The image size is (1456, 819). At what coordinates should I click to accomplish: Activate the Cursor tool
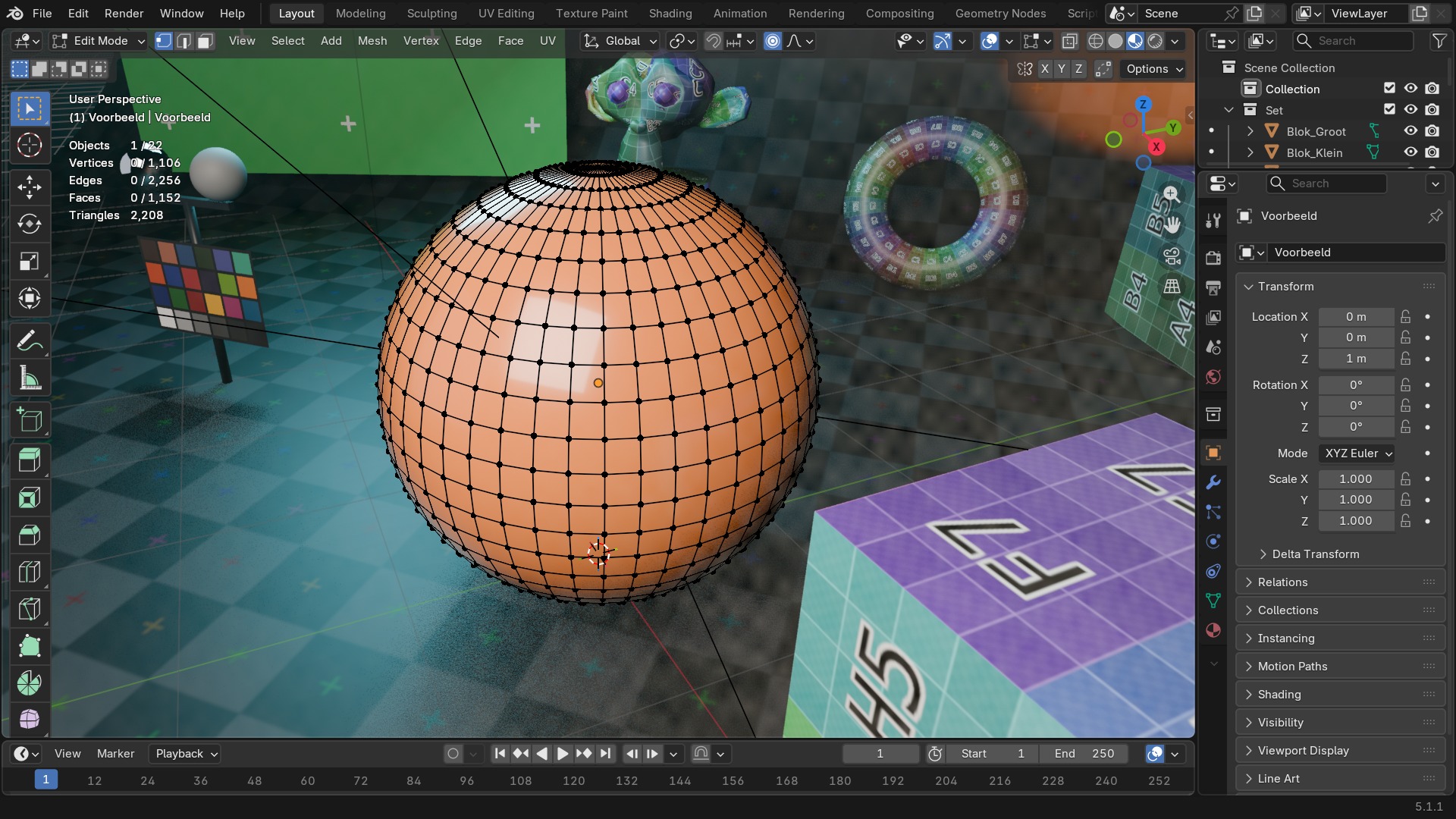30,145
